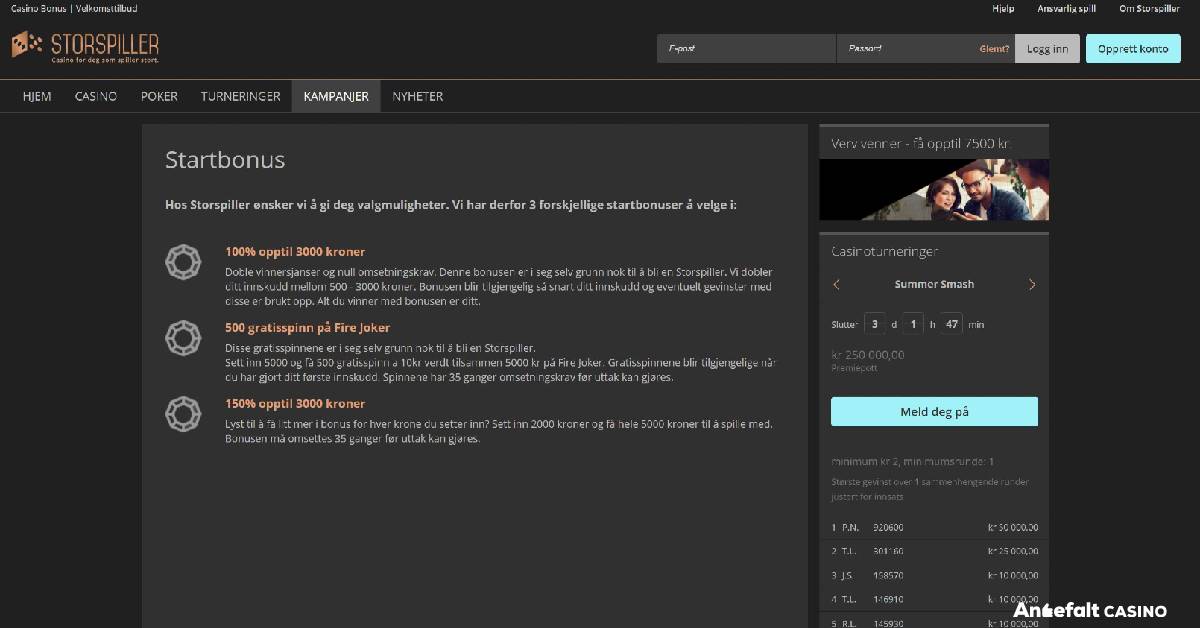Click the 500 gratisspinn på Fire Joker heading
Screen dimensions: 1200x628
click(308, 328)
